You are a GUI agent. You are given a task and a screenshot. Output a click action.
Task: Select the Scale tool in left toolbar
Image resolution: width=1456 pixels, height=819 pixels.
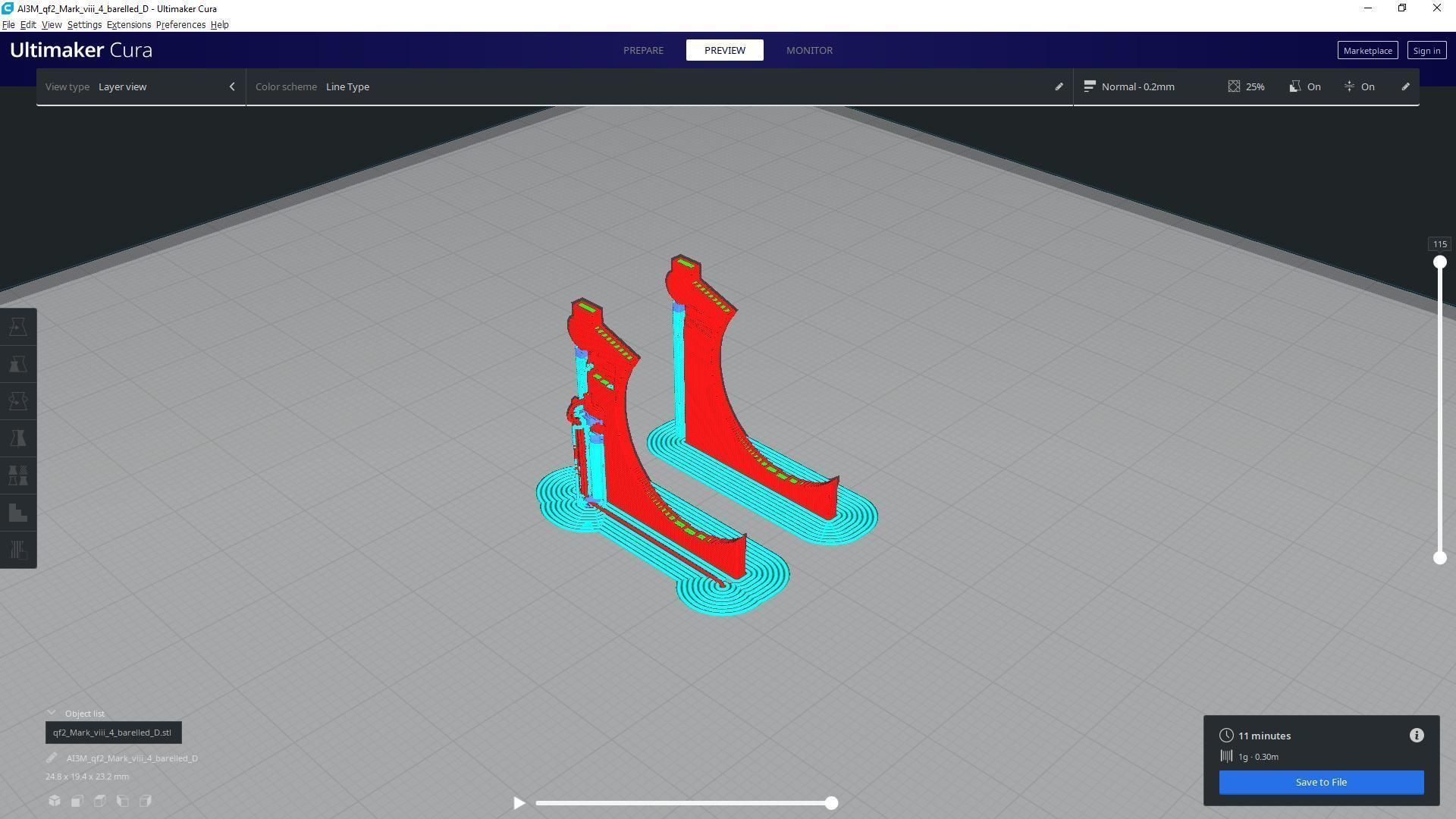coord(18,364)
